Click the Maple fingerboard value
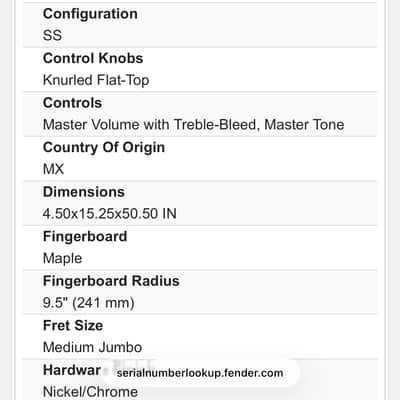400x400 pixels. [62, 259]
